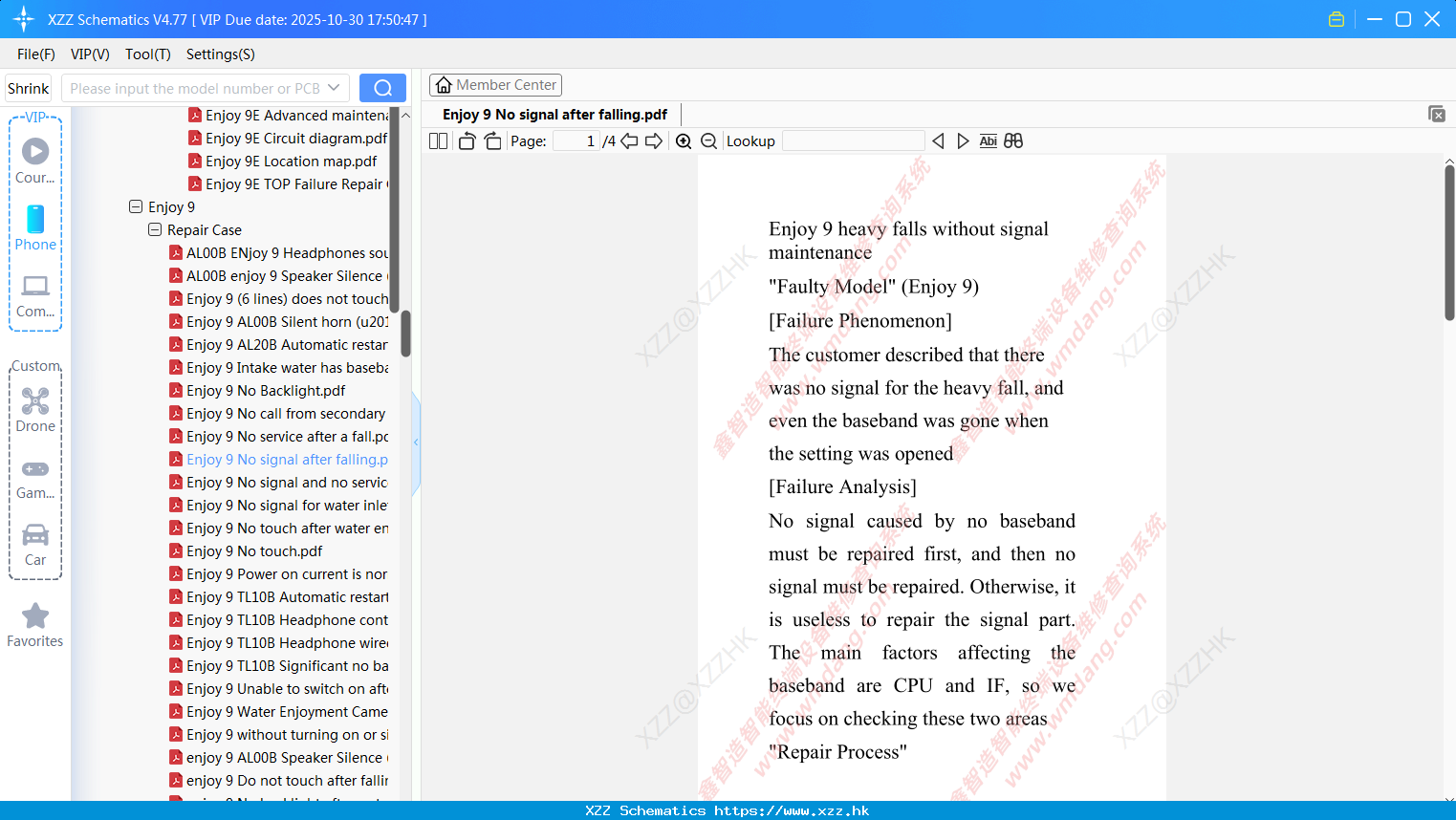Image resolution: width=1456 pixels, height=820 pixels.
Task: Open the Game console category icon
Action: tap(35, 478)
